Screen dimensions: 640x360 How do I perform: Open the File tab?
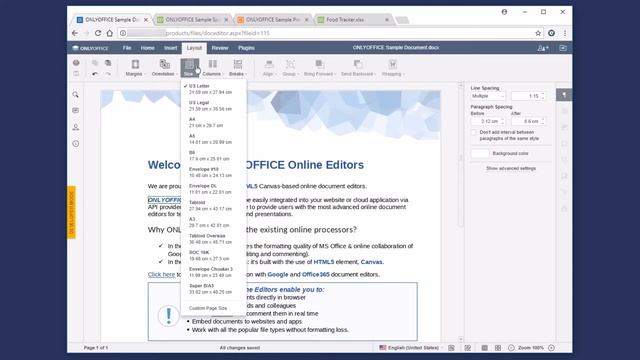[x=127, y=48]
